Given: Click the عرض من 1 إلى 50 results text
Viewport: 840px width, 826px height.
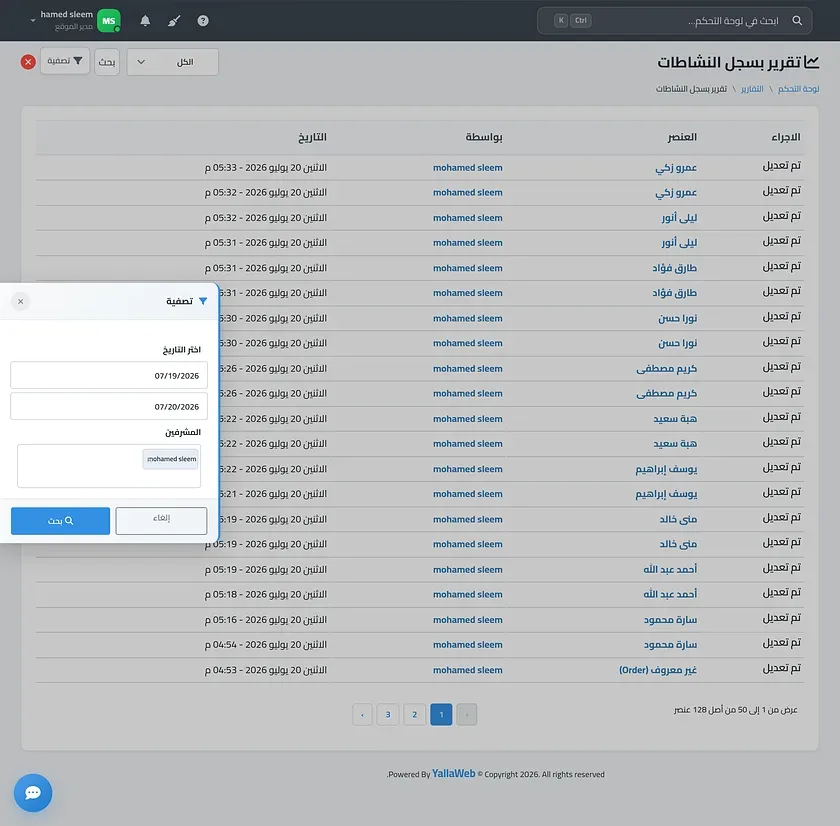Looking at the screenshot, I should point(736,710).
